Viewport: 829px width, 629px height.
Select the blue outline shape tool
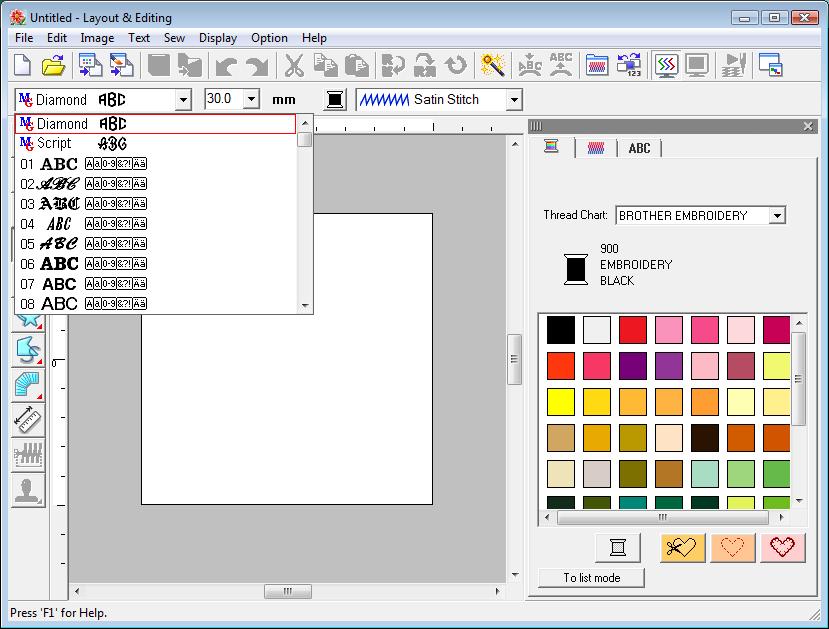pos(28,349)
